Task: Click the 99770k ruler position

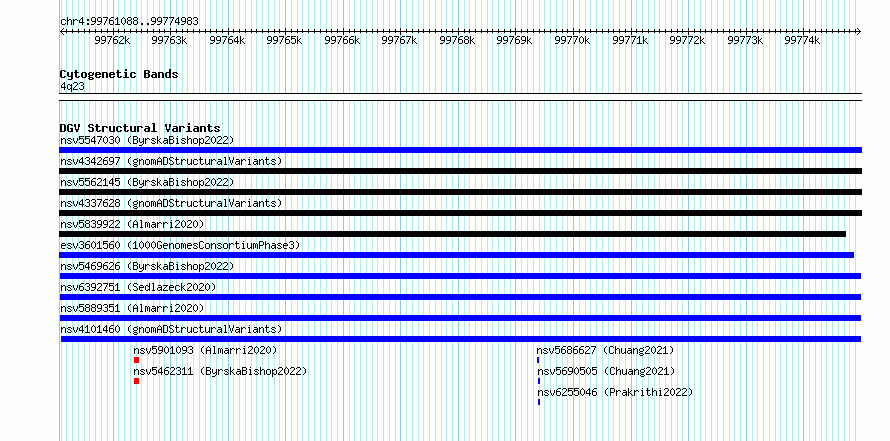Action: pyautogui.click(x=572, y=40)
